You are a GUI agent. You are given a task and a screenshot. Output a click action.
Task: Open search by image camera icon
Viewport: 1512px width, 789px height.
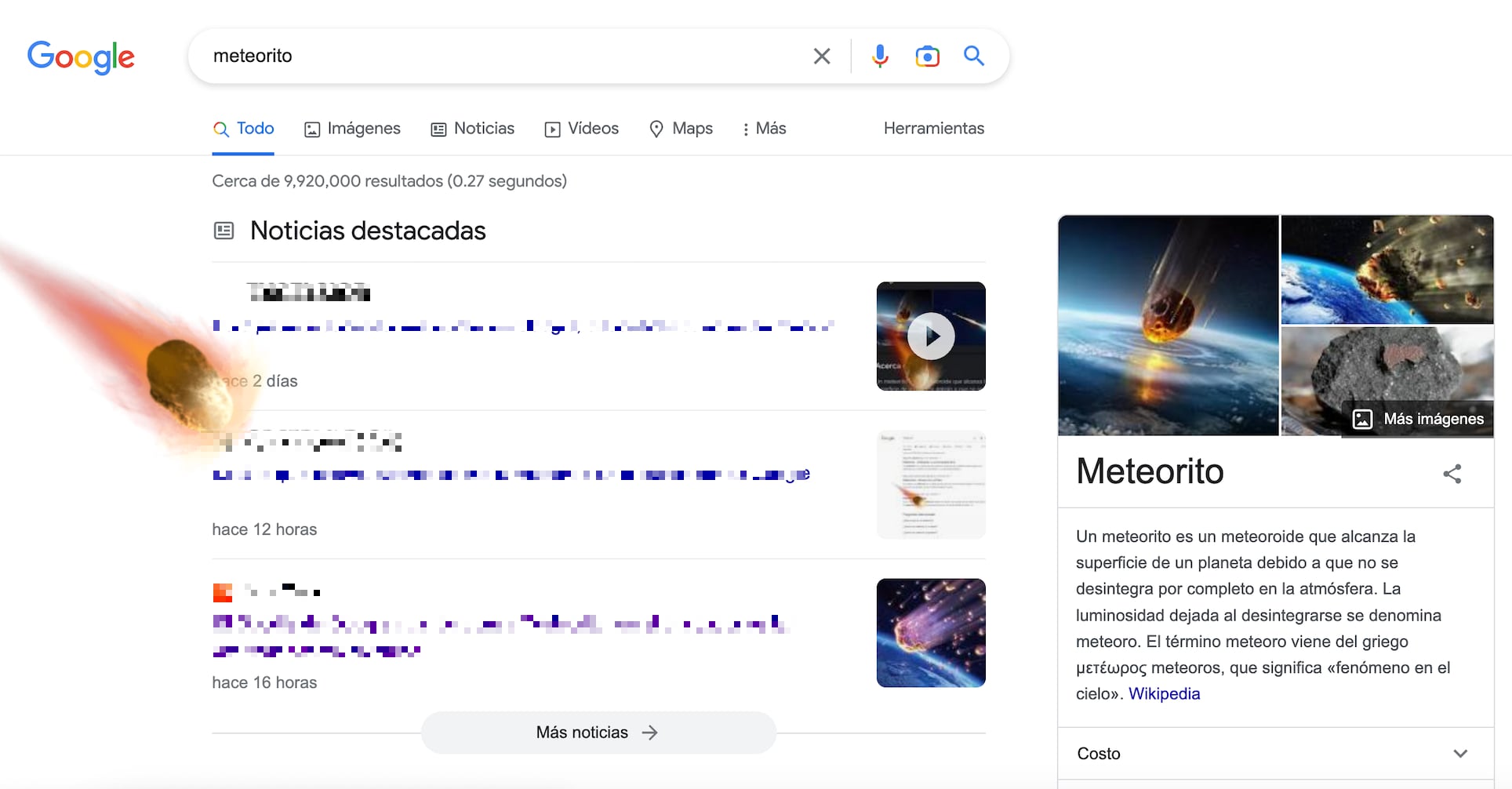(927, 56)
